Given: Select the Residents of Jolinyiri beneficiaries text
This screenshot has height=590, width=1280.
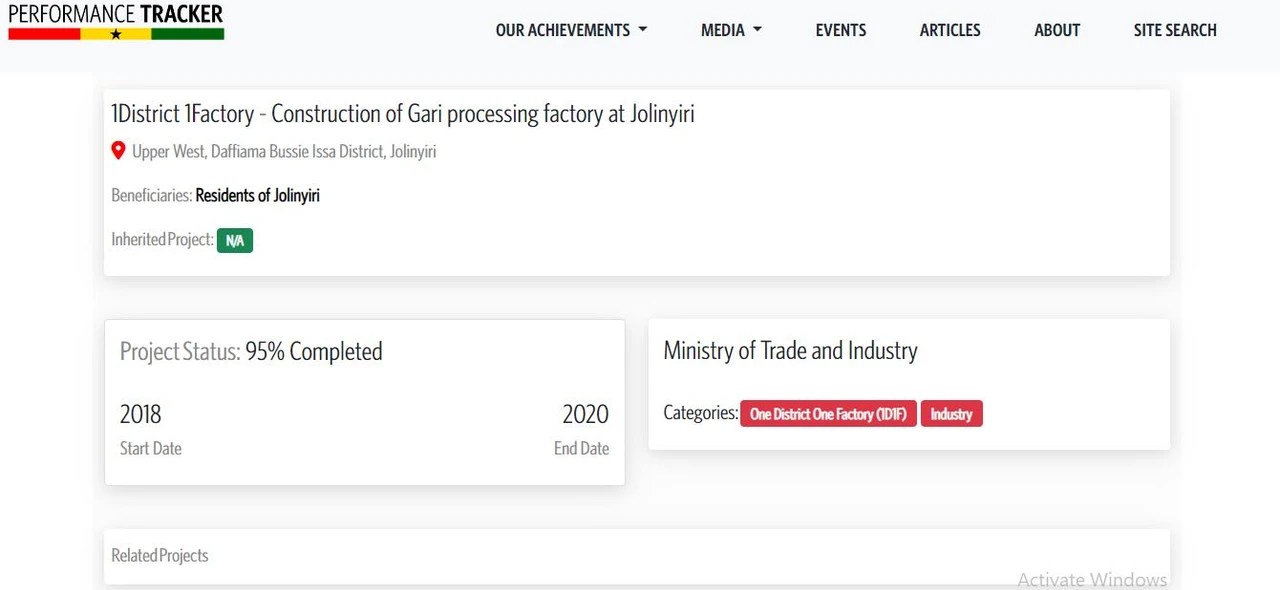Looking at the screenshot, I should pos(257,196).
